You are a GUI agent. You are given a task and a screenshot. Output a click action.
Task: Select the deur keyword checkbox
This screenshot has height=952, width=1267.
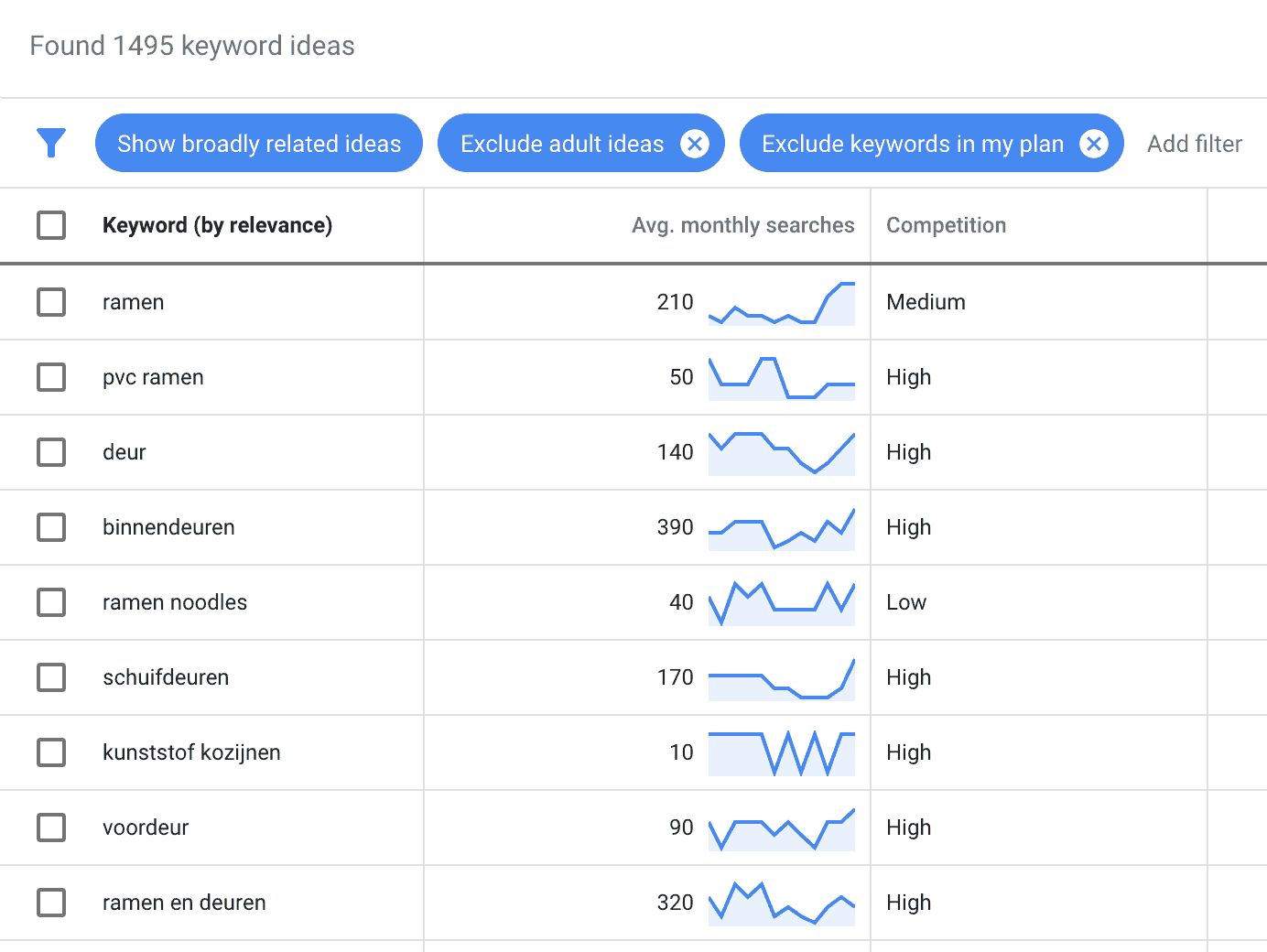(51, 452)
